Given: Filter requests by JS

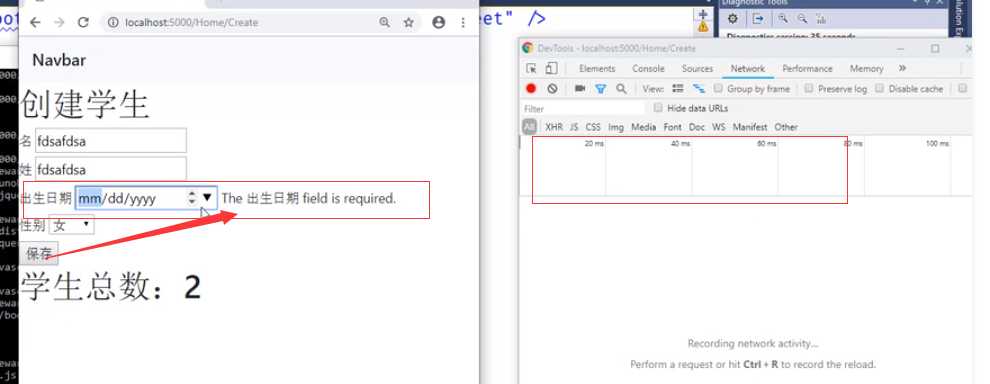Looking at the screenshot, I should [x=574, y=127].
